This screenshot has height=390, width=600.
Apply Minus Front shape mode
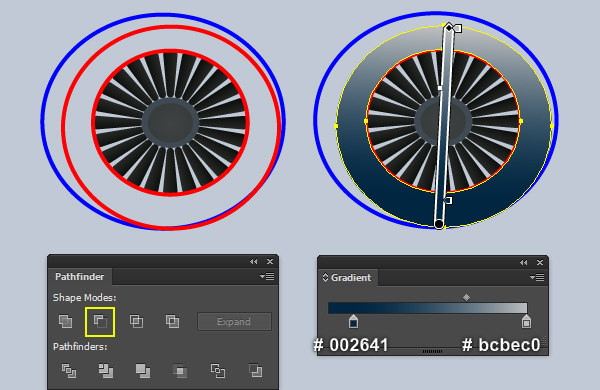coord(100,321)
